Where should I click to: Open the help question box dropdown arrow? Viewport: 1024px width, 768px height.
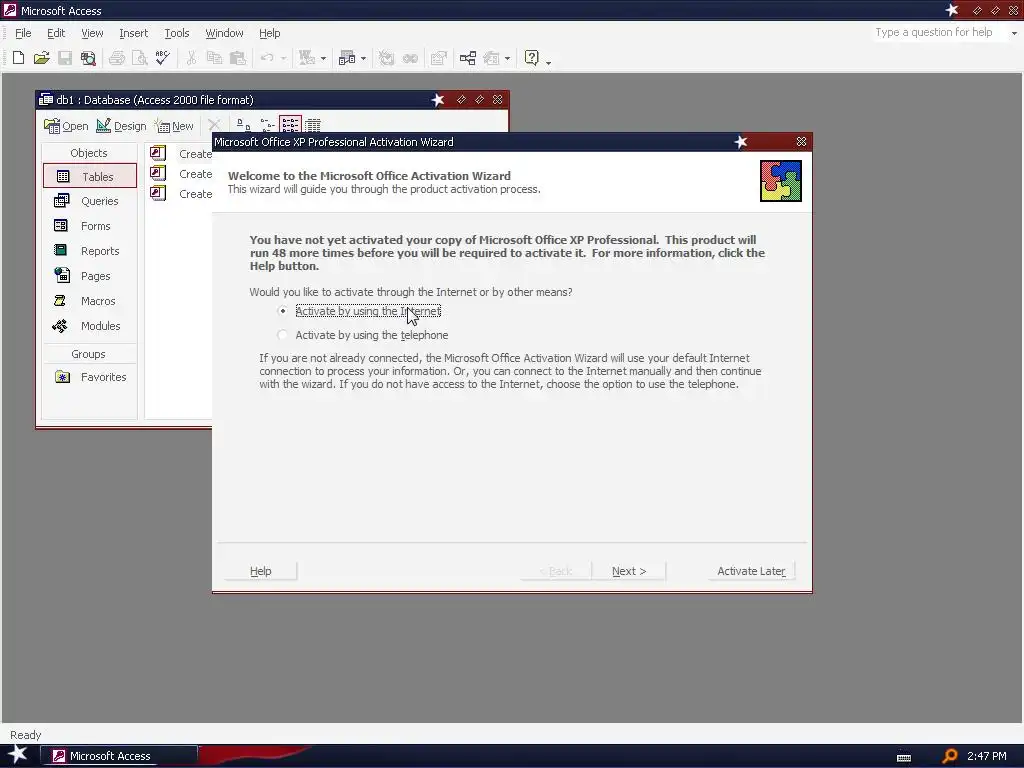1014,33
